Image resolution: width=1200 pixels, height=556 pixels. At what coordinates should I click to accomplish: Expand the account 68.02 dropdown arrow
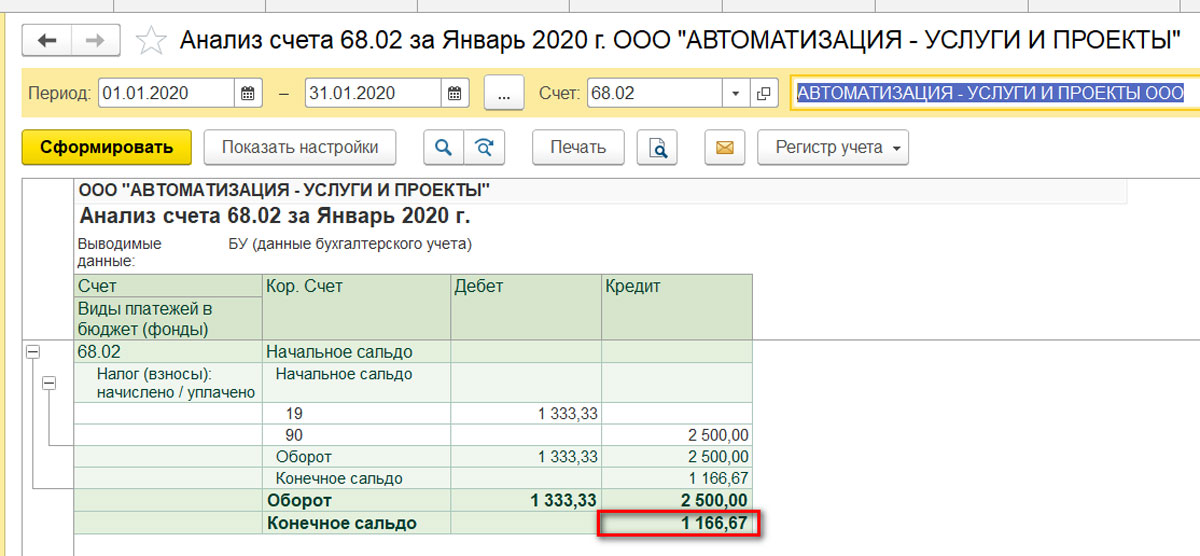(x=736, y=93)
